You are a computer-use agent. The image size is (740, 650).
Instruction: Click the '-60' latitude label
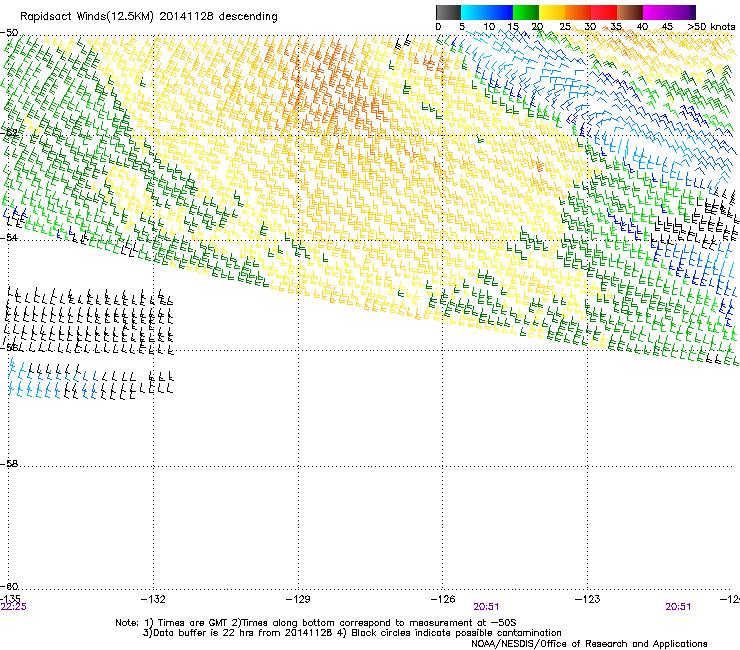tap(9, 586)
